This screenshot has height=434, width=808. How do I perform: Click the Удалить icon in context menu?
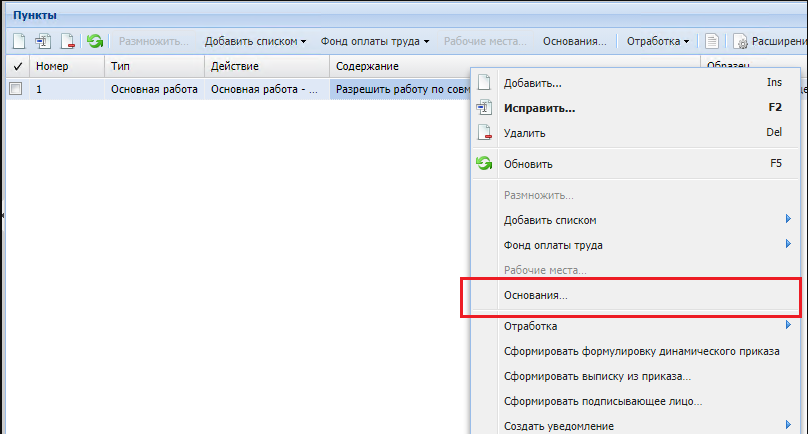(484, 133)
